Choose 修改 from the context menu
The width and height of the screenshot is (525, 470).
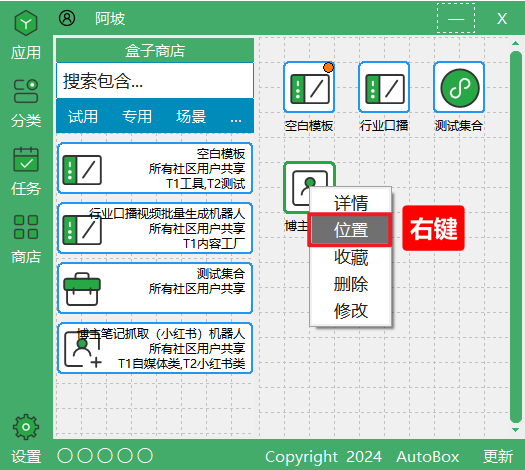[351, 311]
